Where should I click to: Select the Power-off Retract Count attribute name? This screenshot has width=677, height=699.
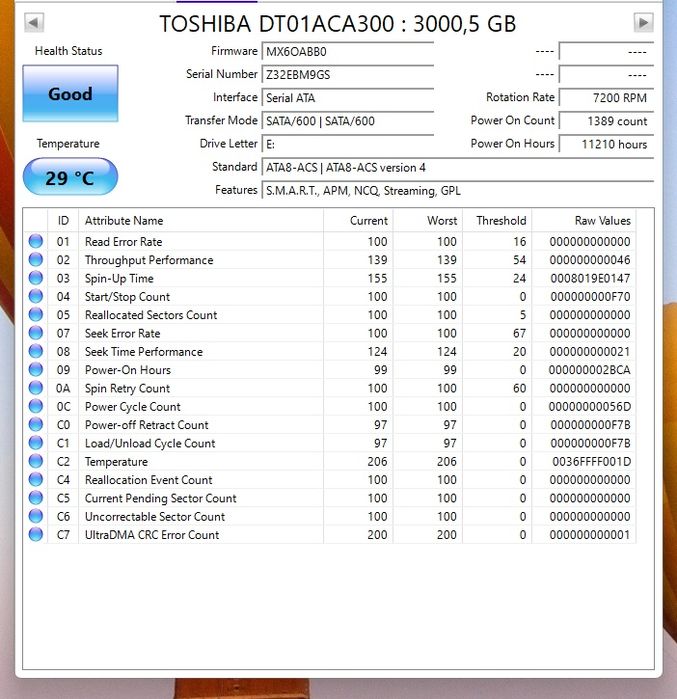146,425
